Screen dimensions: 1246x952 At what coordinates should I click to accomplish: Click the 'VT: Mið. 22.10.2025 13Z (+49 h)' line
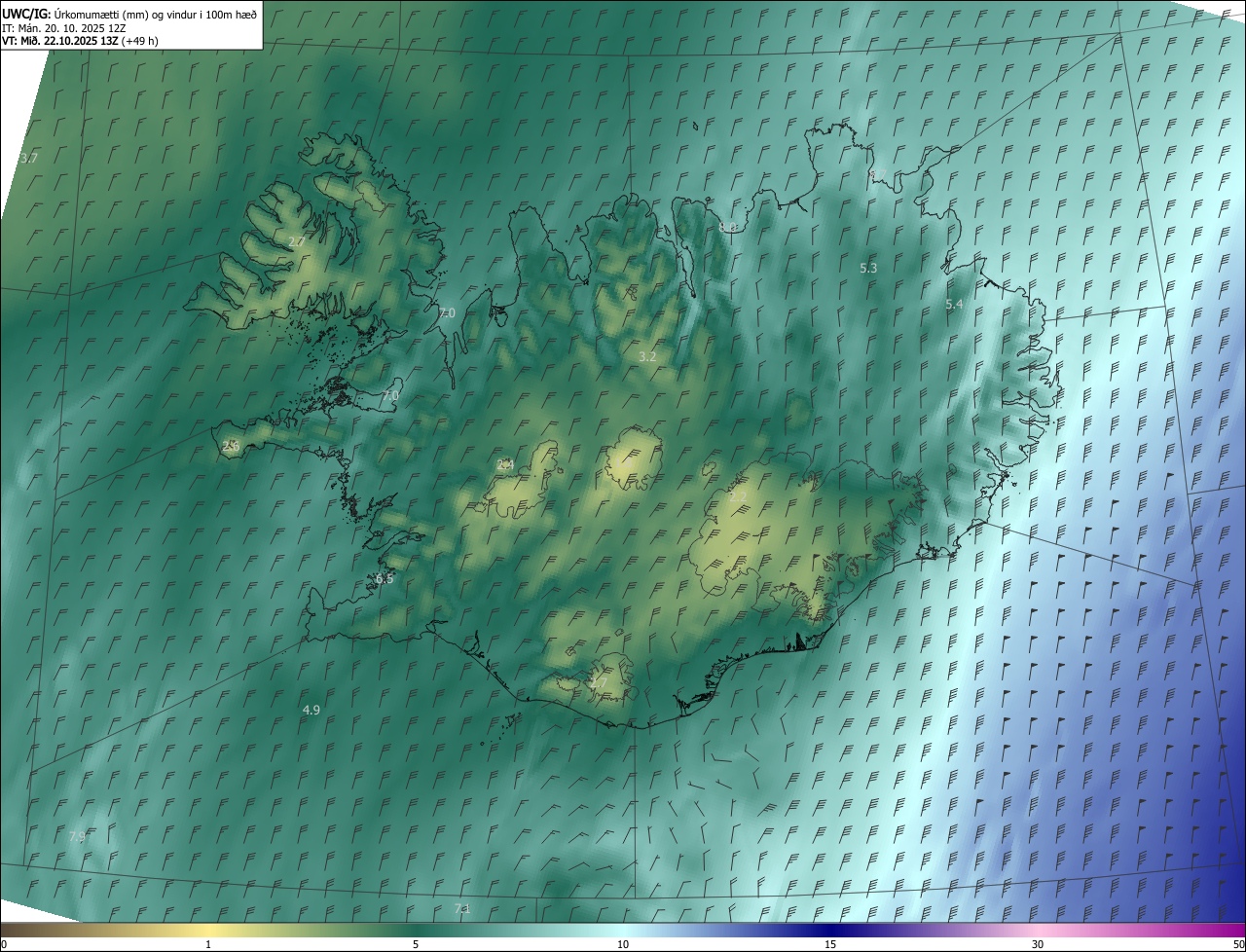(80, 41)
